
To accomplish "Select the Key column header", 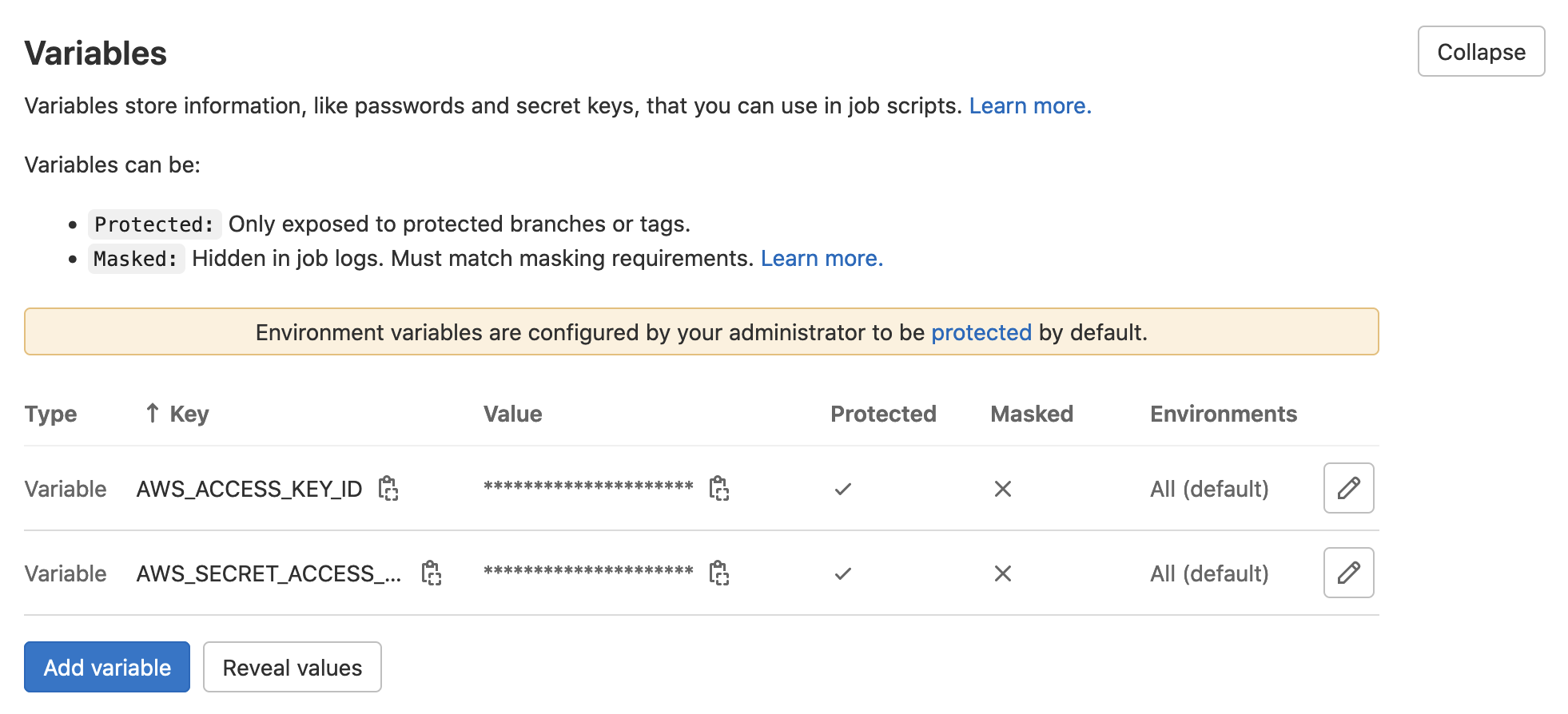I will pyautogui.click(x=189, y=413).
